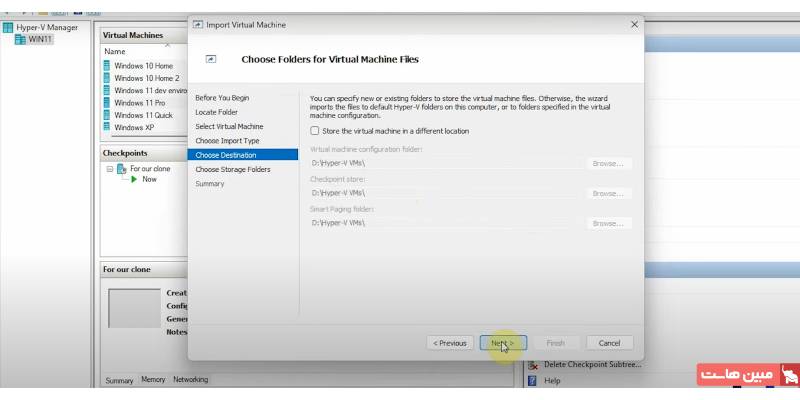Switch to the Memory tab
800x400 pixels.
tap(153, 380)
